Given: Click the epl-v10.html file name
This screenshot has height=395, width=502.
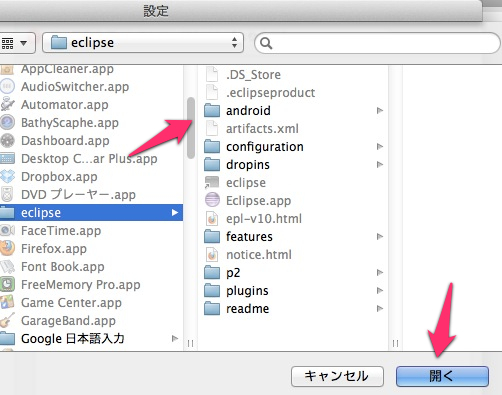Looking at the screenshot, I should pyautogui.click(x=264, y=219).
